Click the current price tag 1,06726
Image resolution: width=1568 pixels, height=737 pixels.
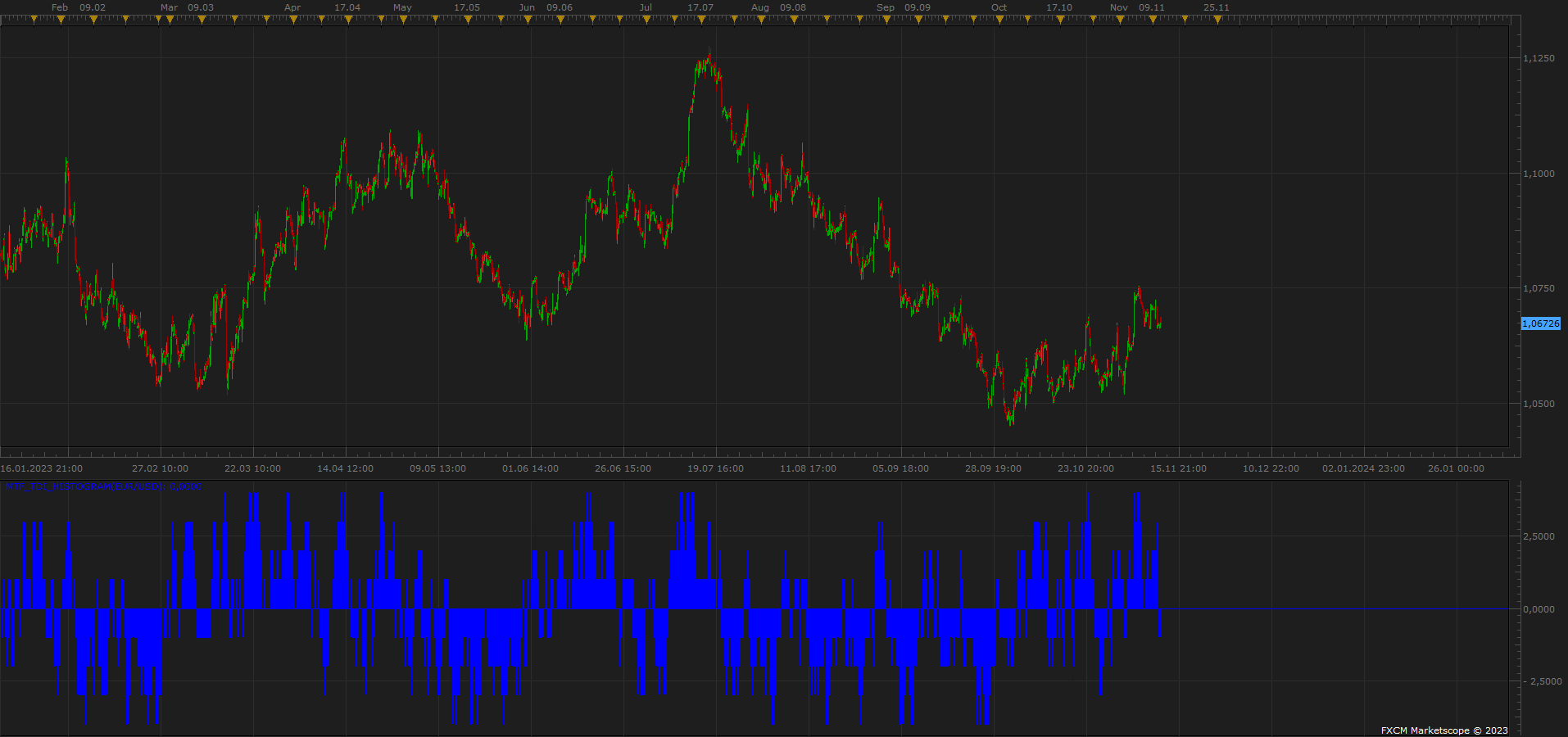pos(1541,323)
